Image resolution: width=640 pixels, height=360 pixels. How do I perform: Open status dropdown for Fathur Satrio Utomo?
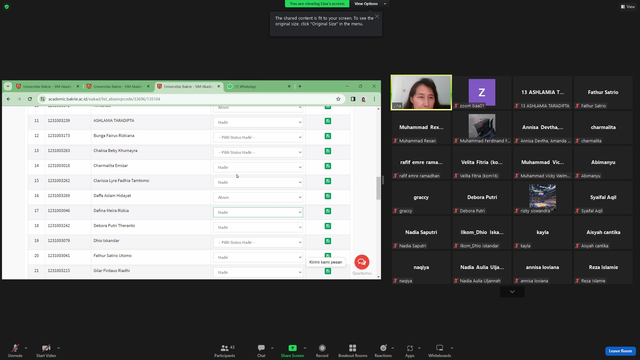coord(258,257)
